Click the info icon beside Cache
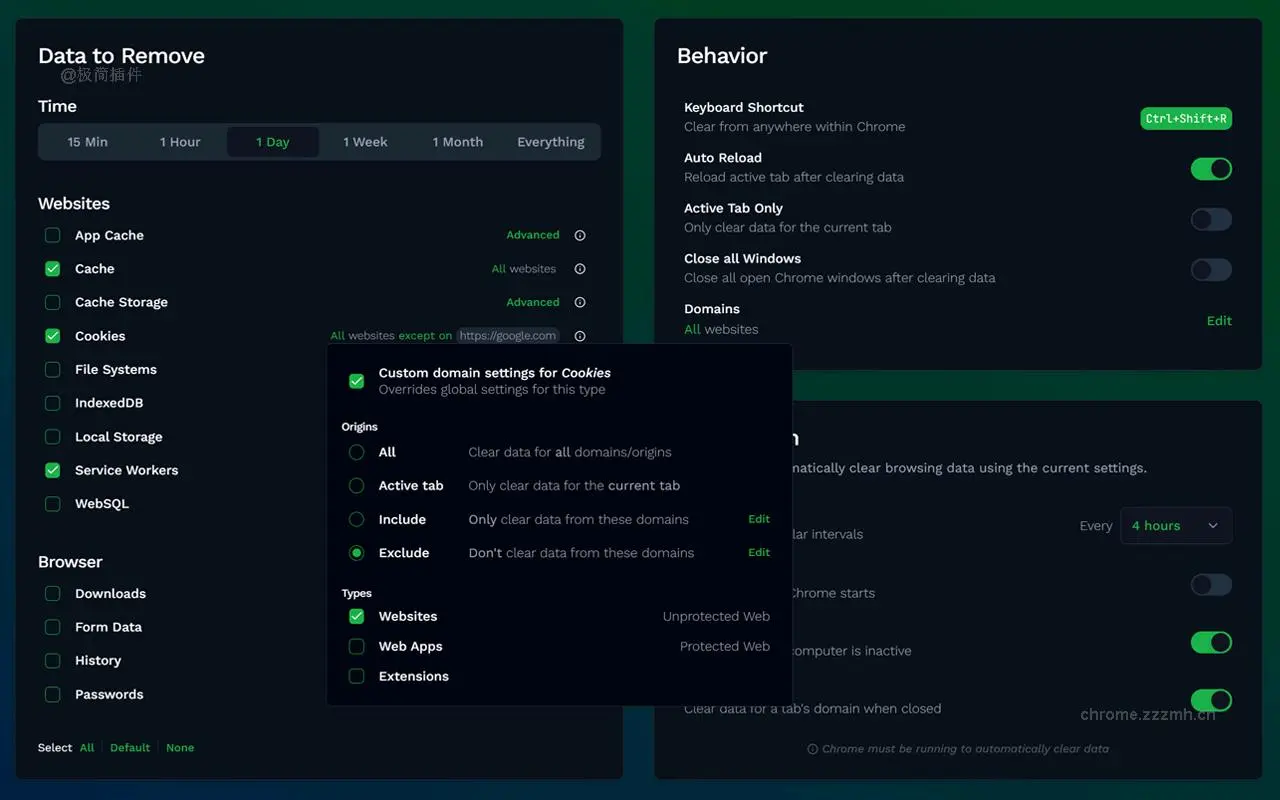The height and width of the screenshot is (800, 1280). 580,268
